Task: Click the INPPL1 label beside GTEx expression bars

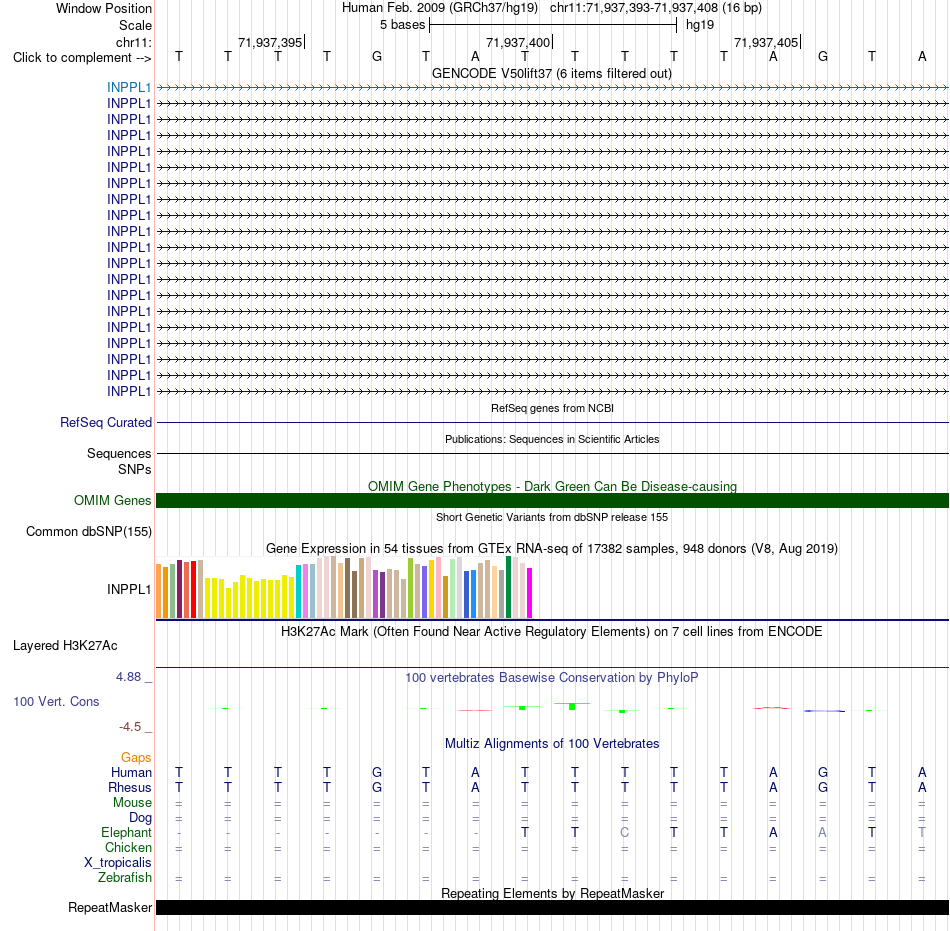Action: tap(128, 589)
